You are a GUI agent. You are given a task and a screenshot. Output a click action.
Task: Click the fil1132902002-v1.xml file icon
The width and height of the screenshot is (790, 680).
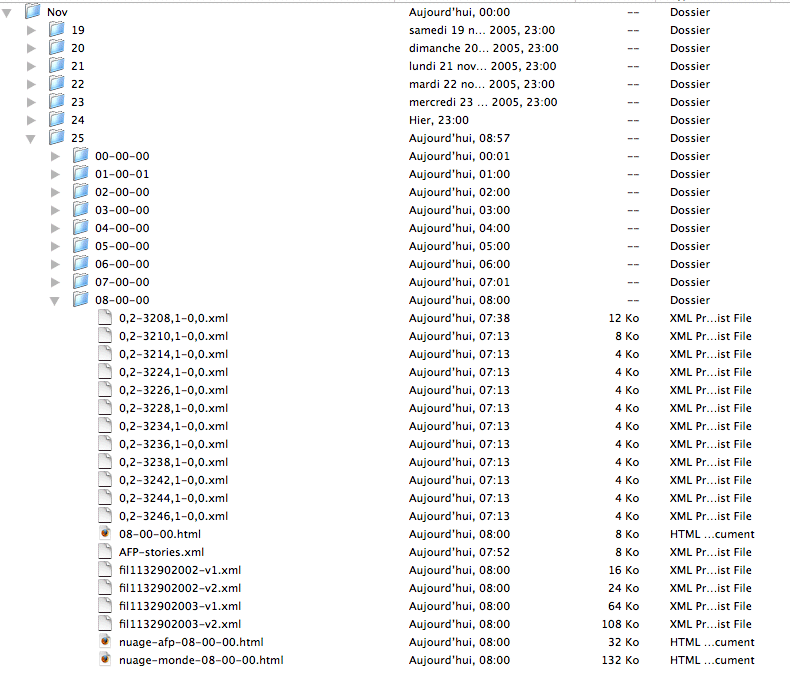coord(105,570)
